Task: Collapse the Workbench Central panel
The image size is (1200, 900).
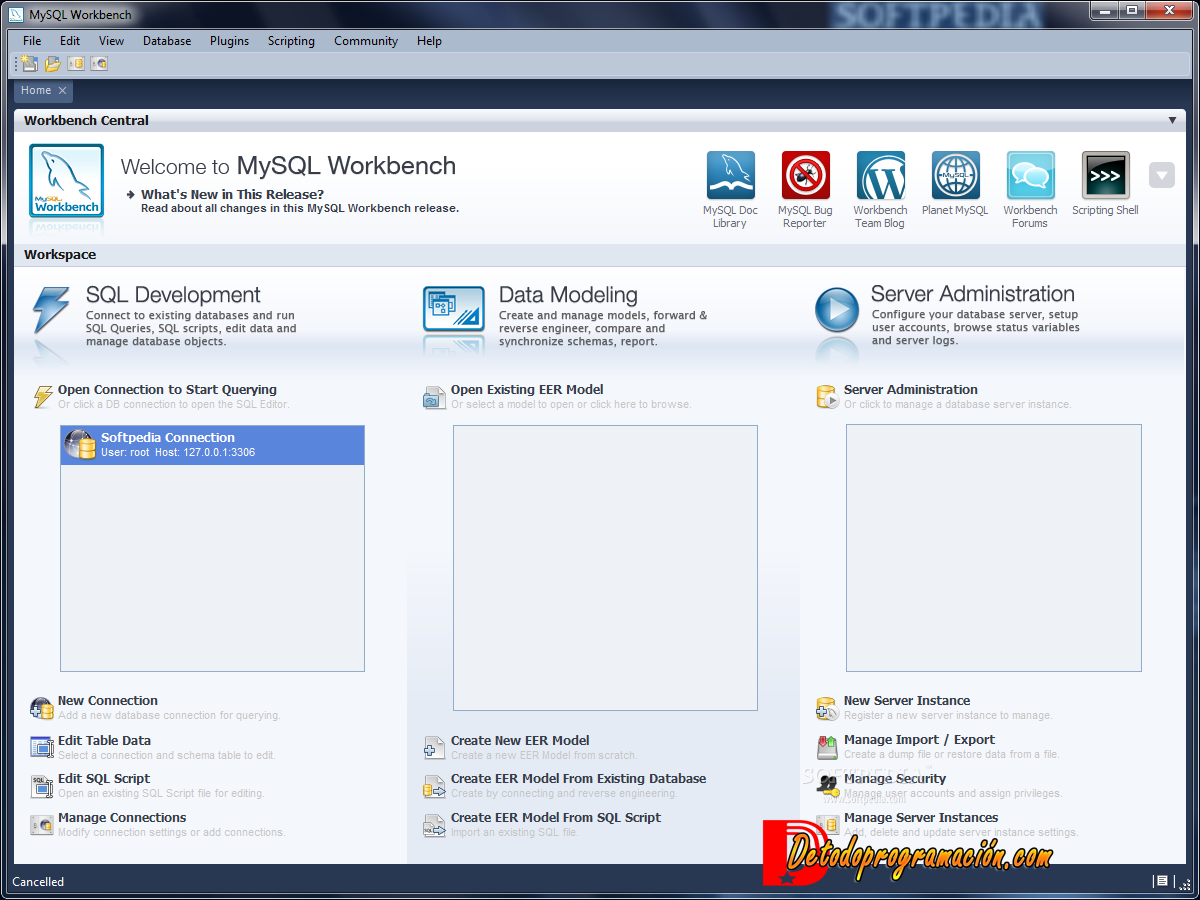Action: click(1172, 120)
